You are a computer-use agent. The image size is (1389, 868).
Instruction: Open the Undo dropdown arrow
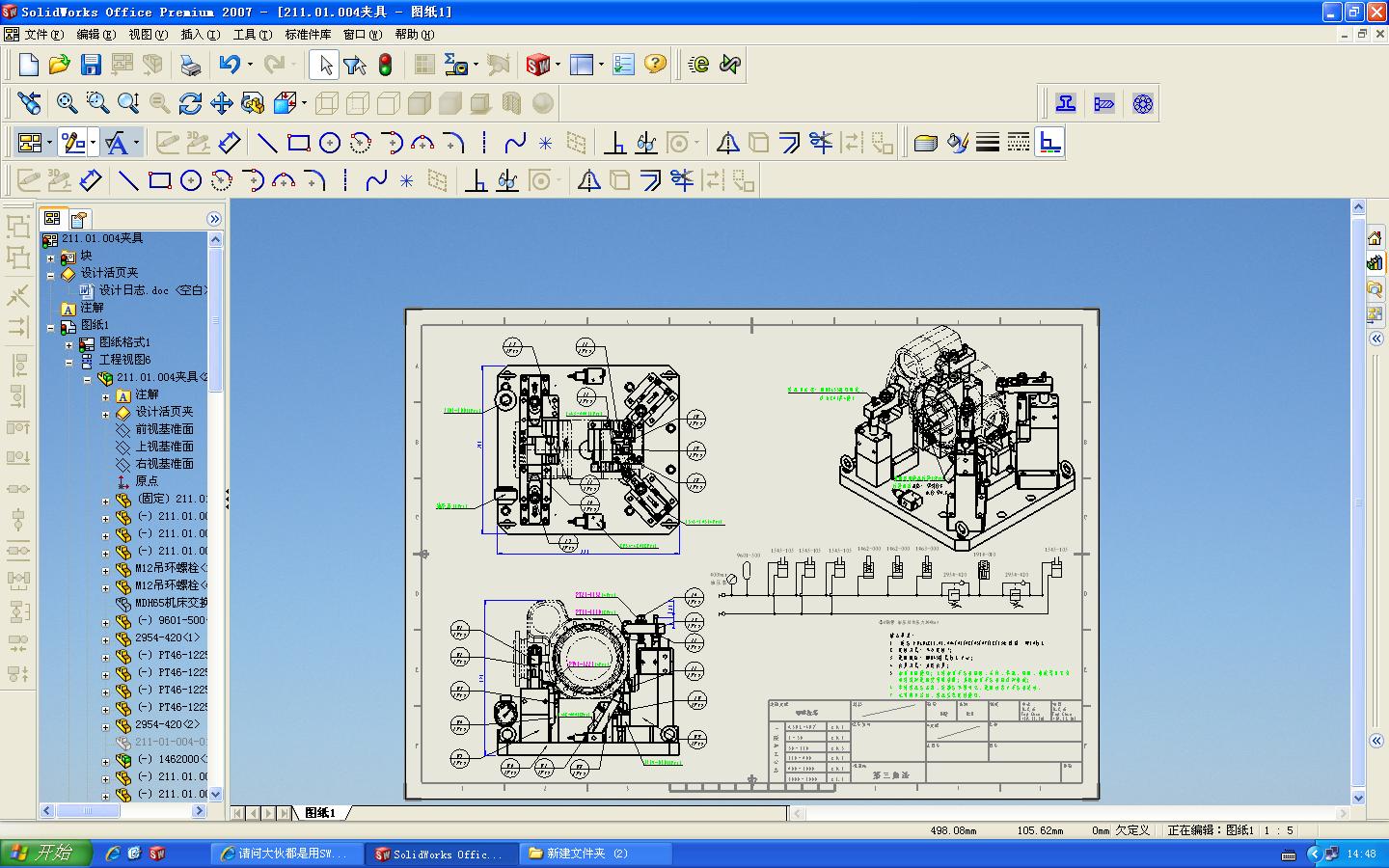click(x=250, y=65)
